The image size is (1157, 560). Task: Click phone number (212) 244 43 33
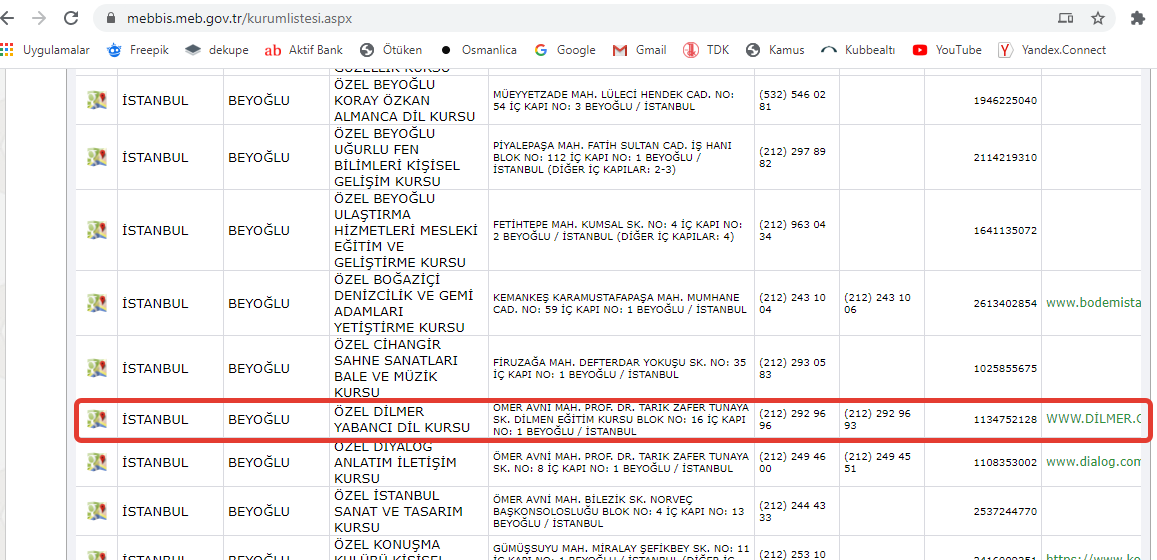[x=792, y=511]
